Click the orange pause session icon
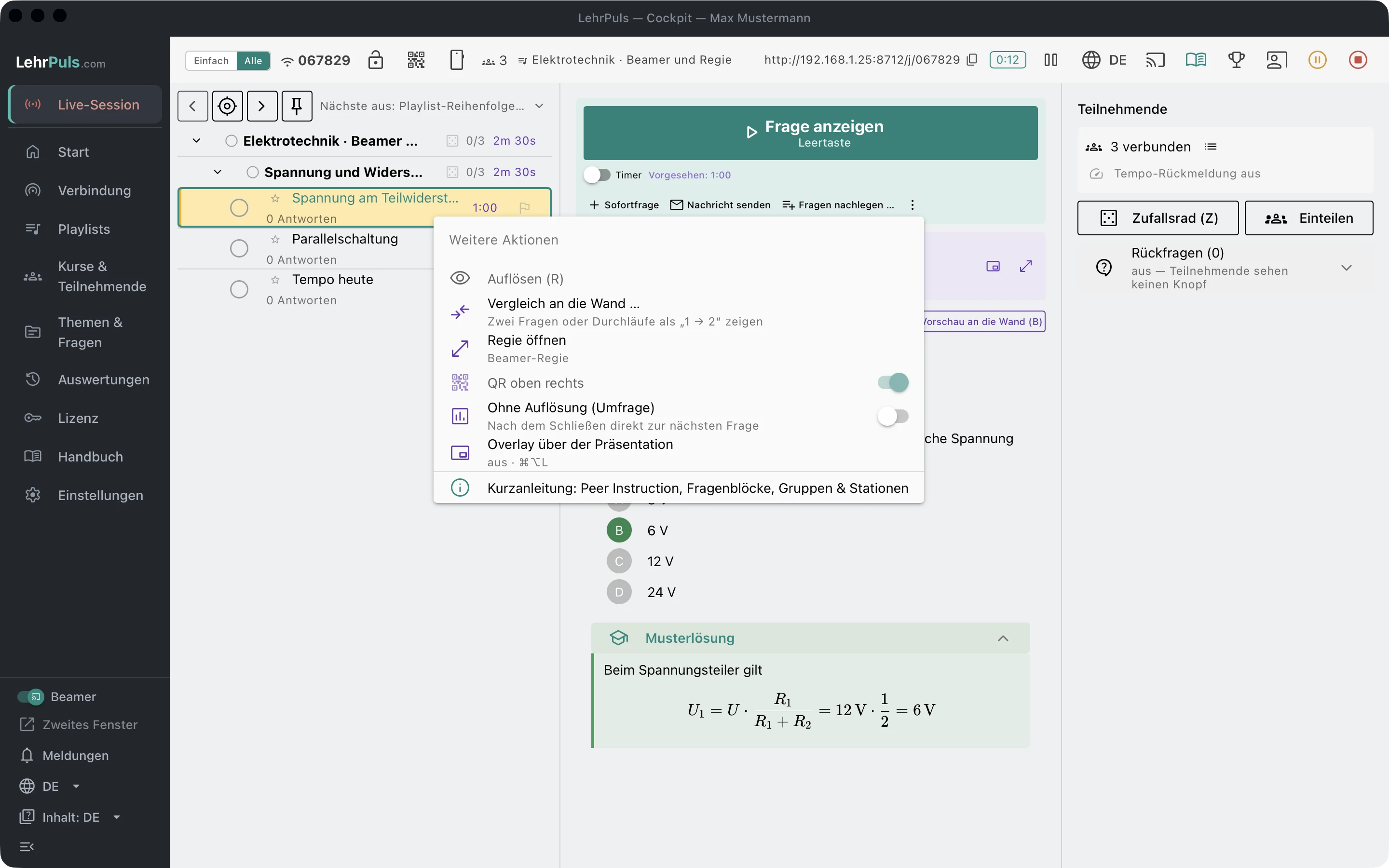Screen dimensions: 1389x868 click(x=1317, y=60)
